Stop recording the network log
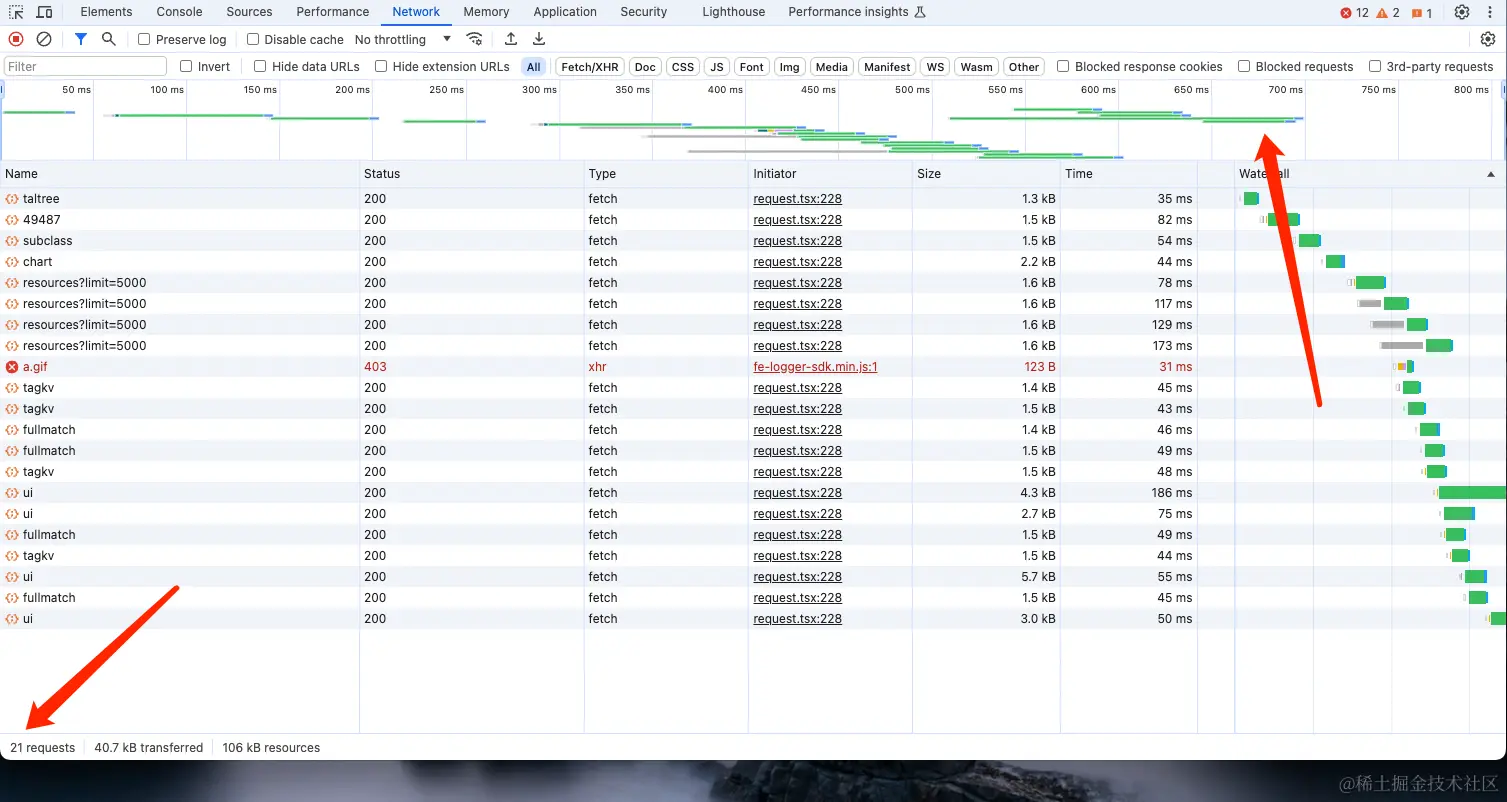The width and height of the screenshot is (1507, 802). (x=16, y=39)
